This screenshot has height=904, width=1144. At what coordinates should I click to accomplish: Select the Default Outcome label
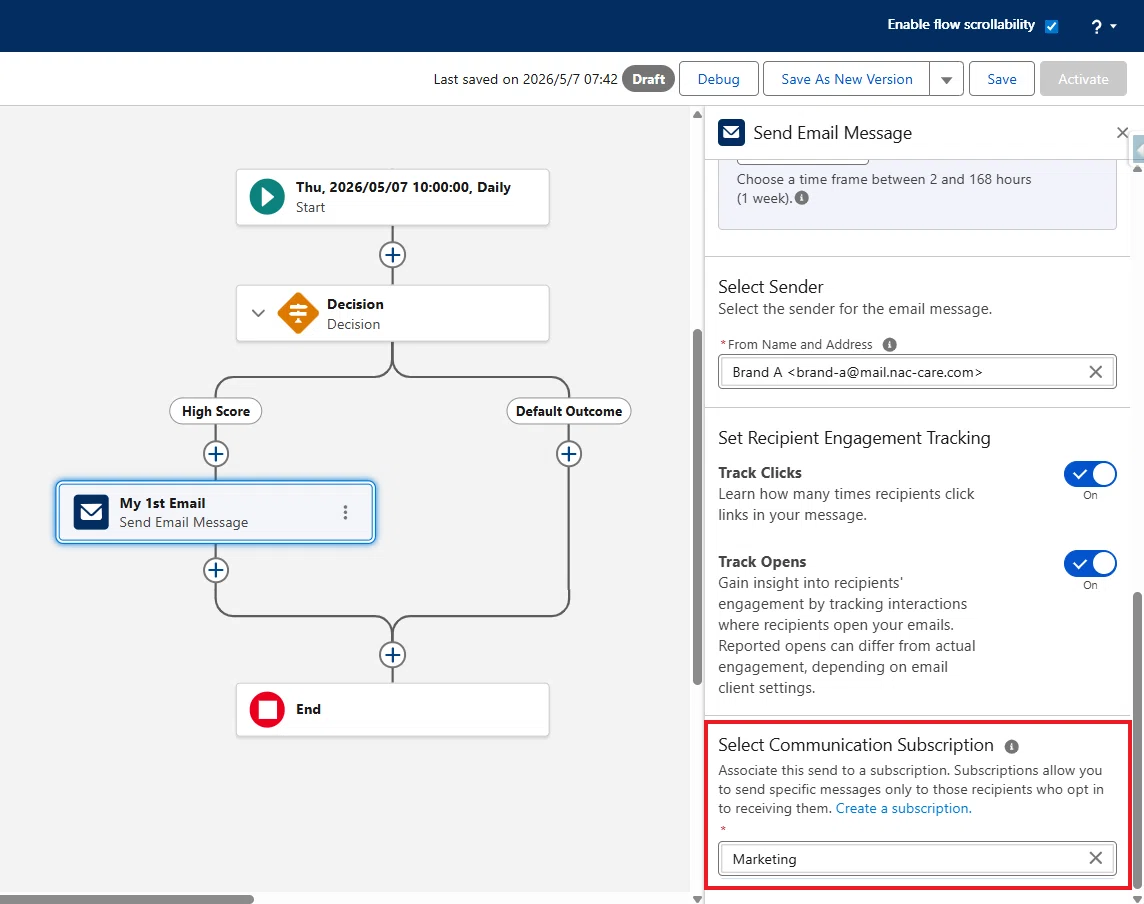tap(568, 412)
